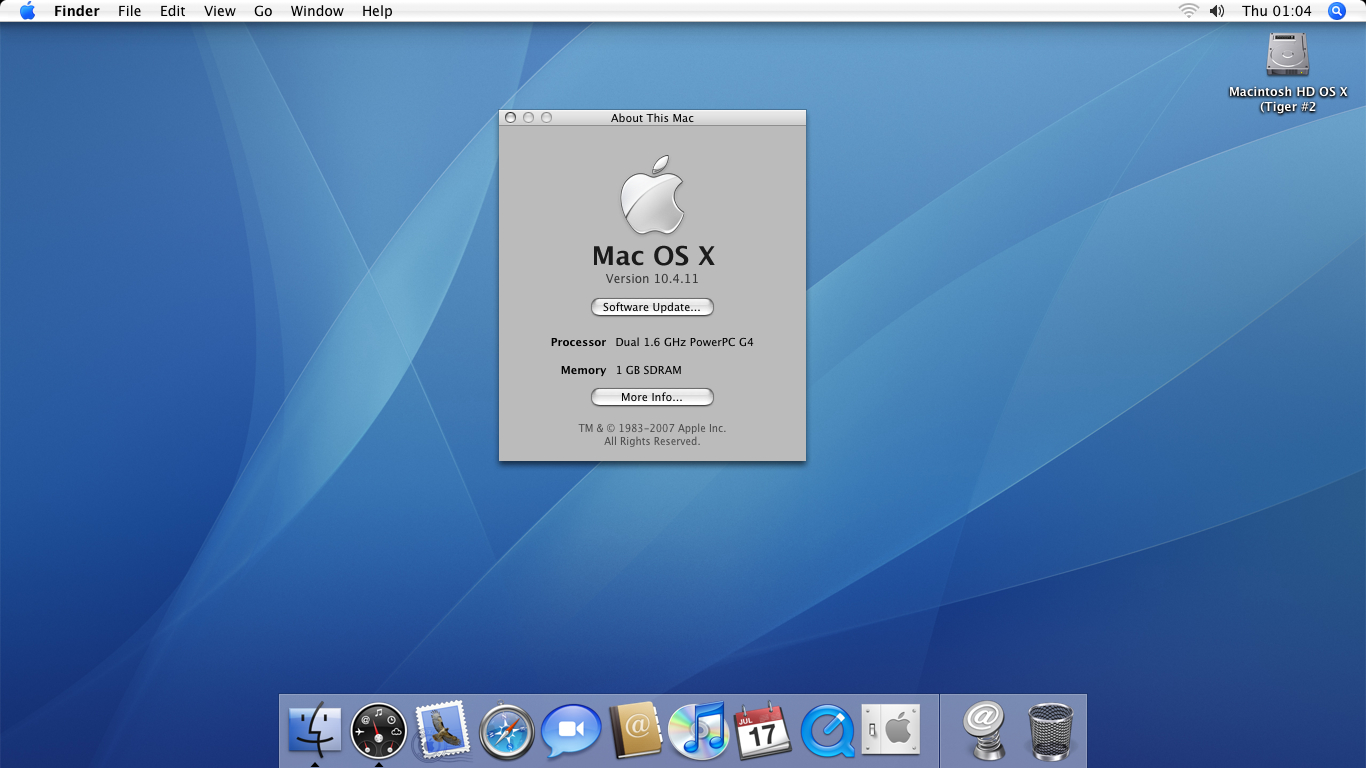
Task: Click the AirPort Wi-Fi status icon
Action: click(1188, 11)
